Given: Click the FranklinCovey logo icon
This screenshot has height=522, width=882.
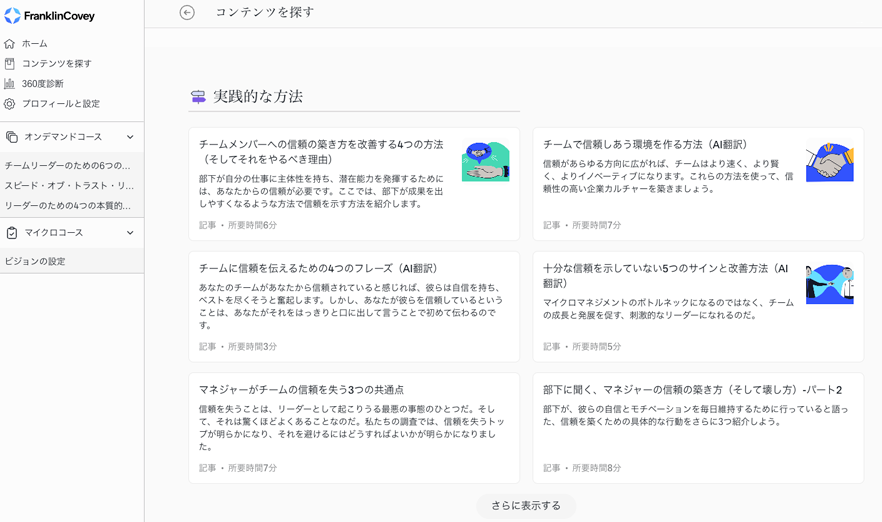Looking at the screenshot, I should tap(12, 16).
